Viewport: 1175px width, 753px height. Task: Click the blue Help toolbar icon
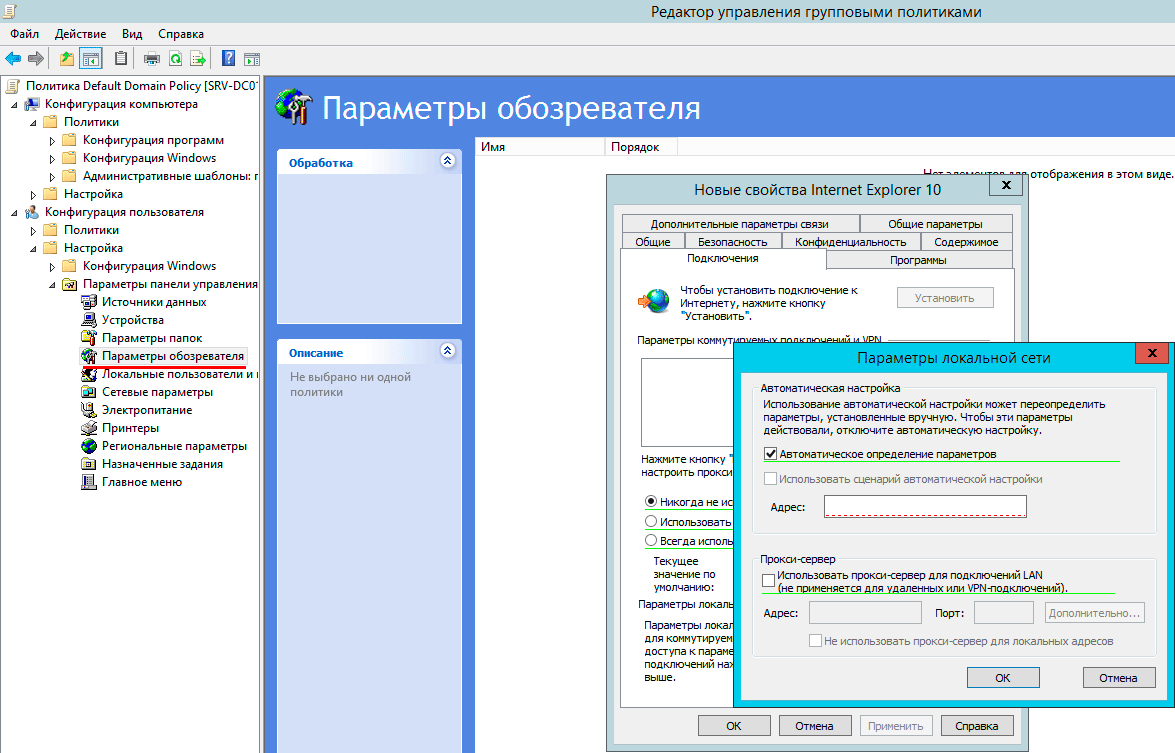coord(228,58)
